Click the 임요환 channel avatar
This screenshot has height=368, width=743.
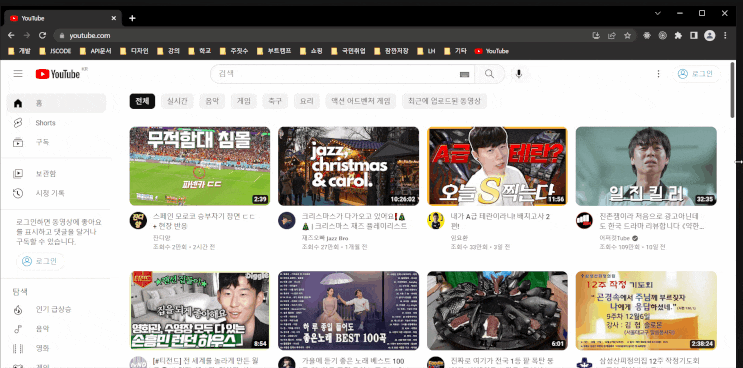pos(435,221)
